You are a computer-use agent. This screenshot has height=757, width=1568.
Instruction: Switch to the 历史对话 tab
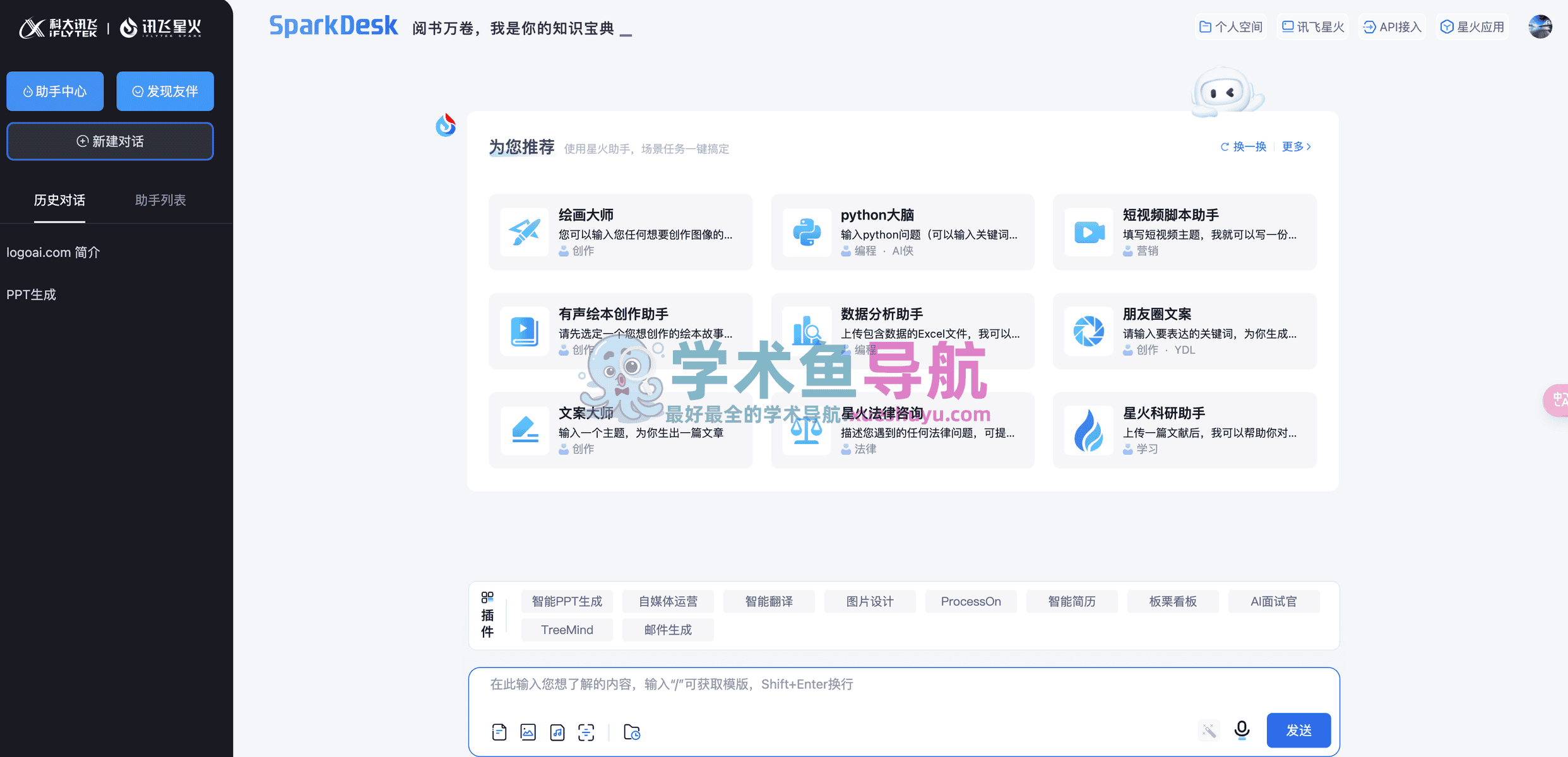click(x=59, y=200)
